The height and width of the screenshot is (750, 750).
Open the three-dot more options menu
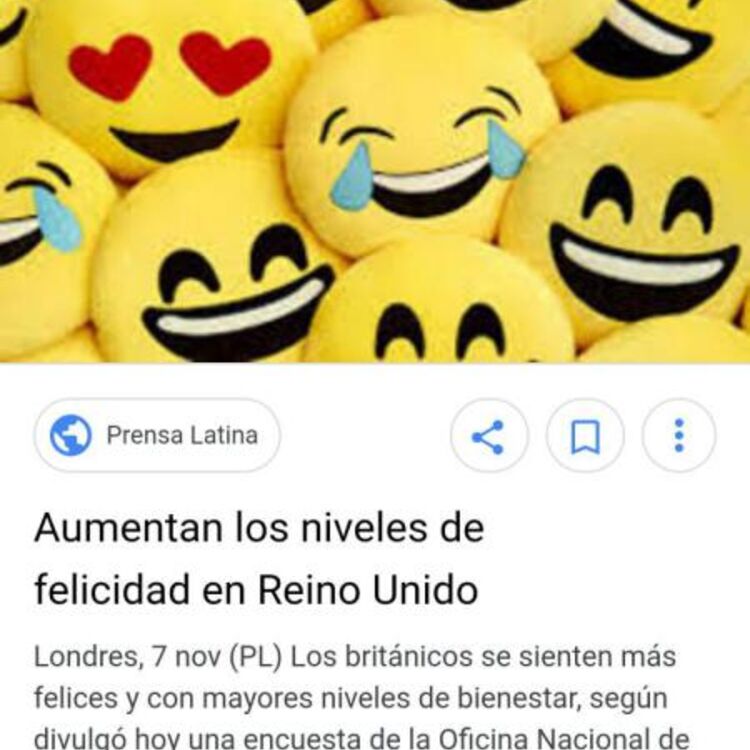tap(679, 436)
